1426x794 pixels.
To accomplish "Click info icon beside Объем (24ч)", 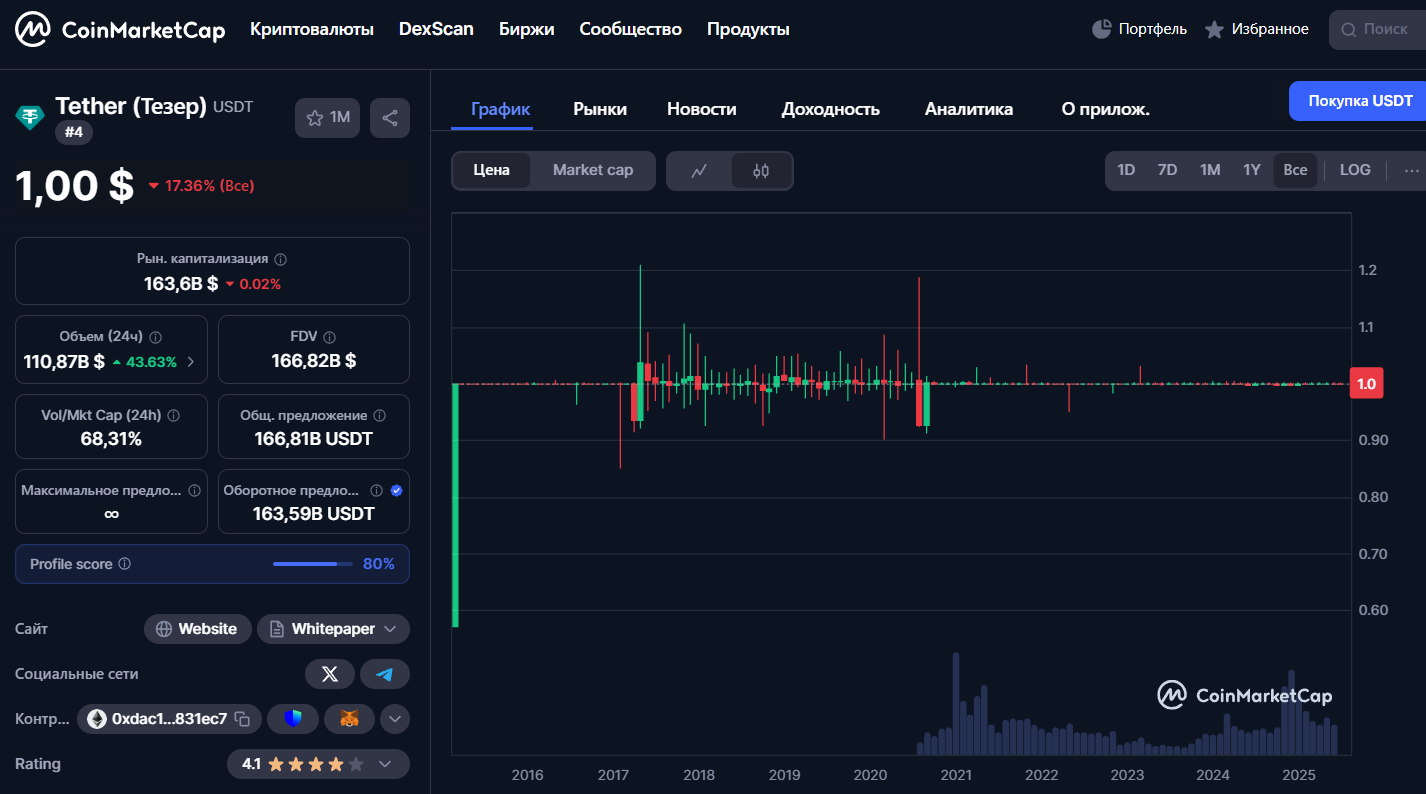I will click(x=156, y=337).
